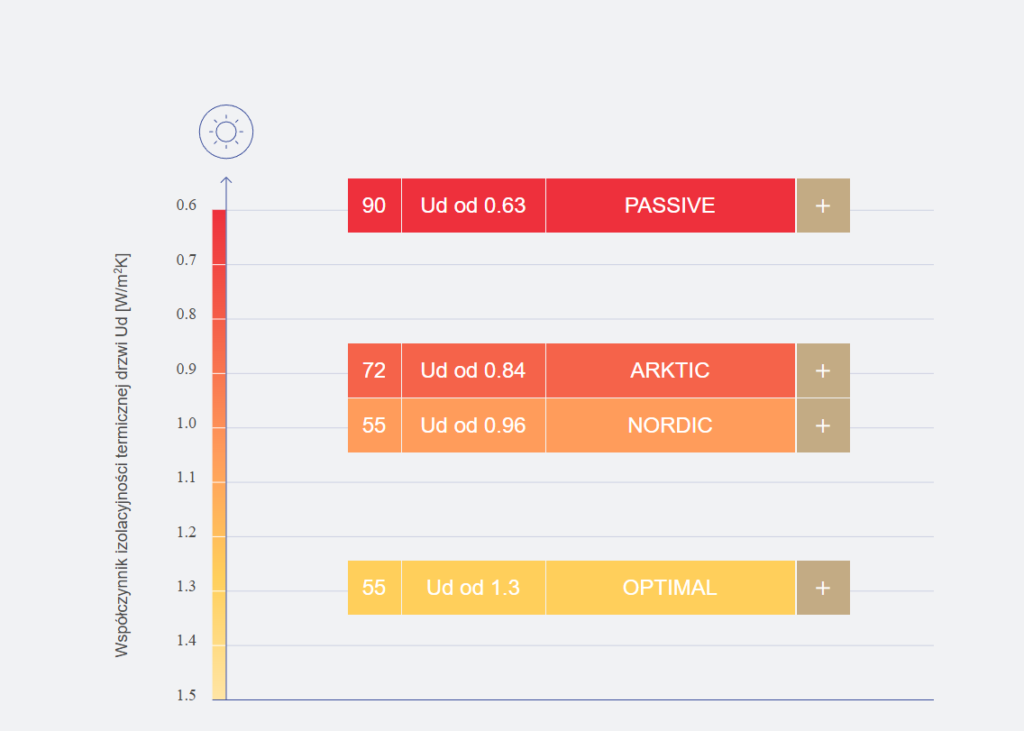1024x731 pixels.
Task: Select the NORDIC door label
Action: 670,425
